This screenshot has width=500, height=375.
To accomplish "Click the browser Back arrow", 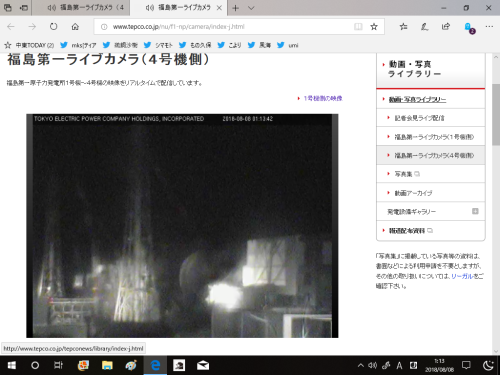I will (11, 27).
